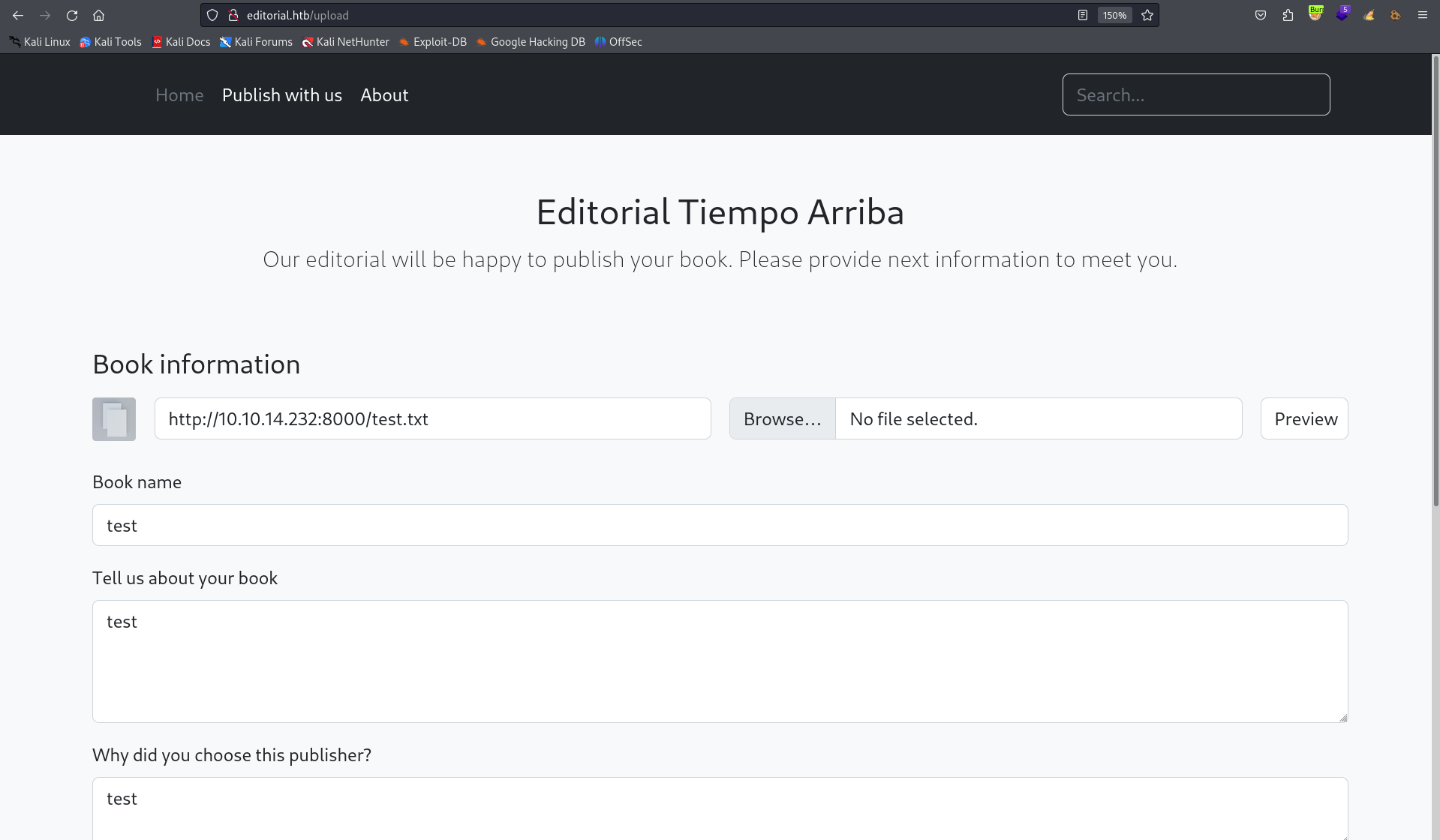
Task: Click the book cover placeholder image
Action: pyautogui.click(x=114, y=419)
